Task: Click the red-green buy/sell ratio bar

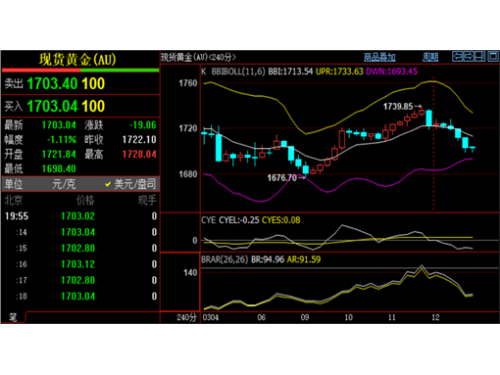Action: coord(81,70)
